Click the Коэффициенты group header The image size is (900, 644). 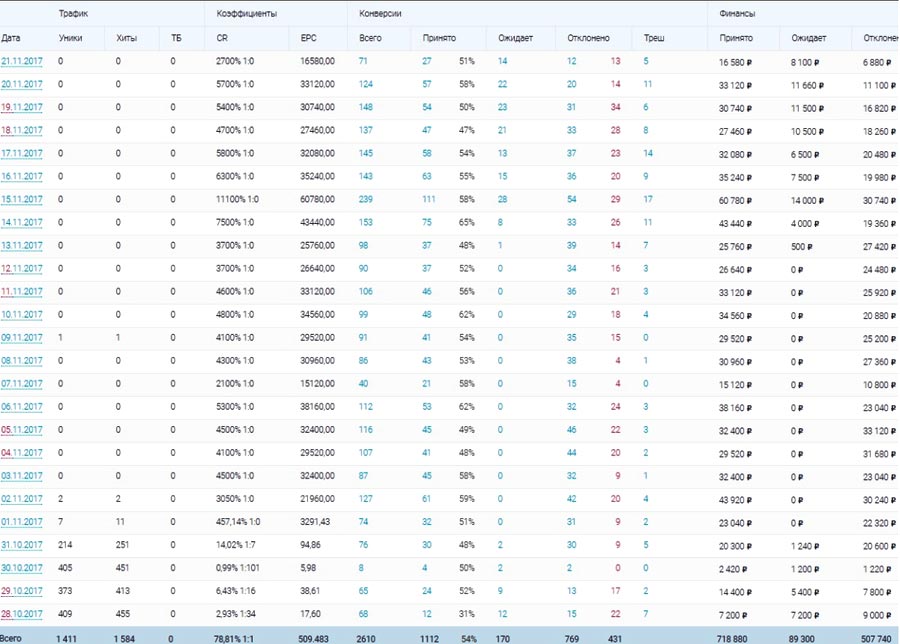(x=247, y=13)
